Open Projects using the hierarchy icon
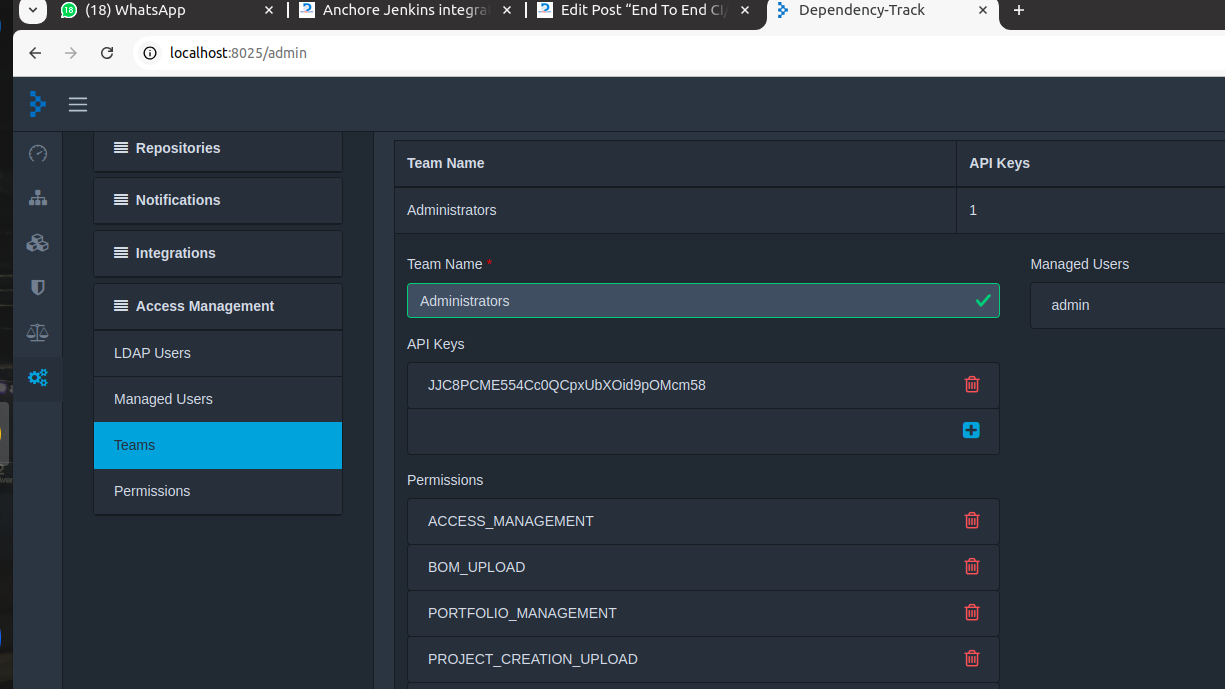This screenshot has width=1225, height=689. coord(37,198)
